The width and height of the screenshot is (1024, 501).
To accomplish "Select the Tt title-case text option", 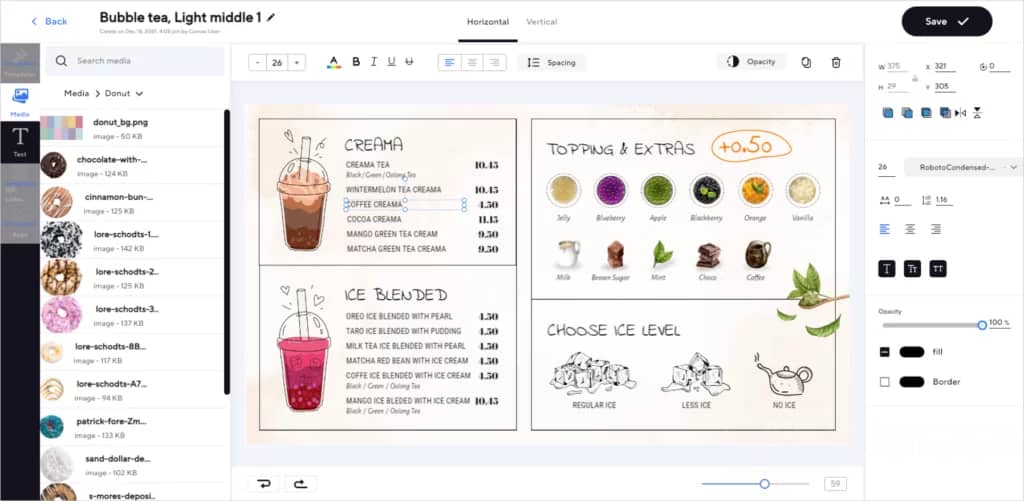I will (912, 268).
